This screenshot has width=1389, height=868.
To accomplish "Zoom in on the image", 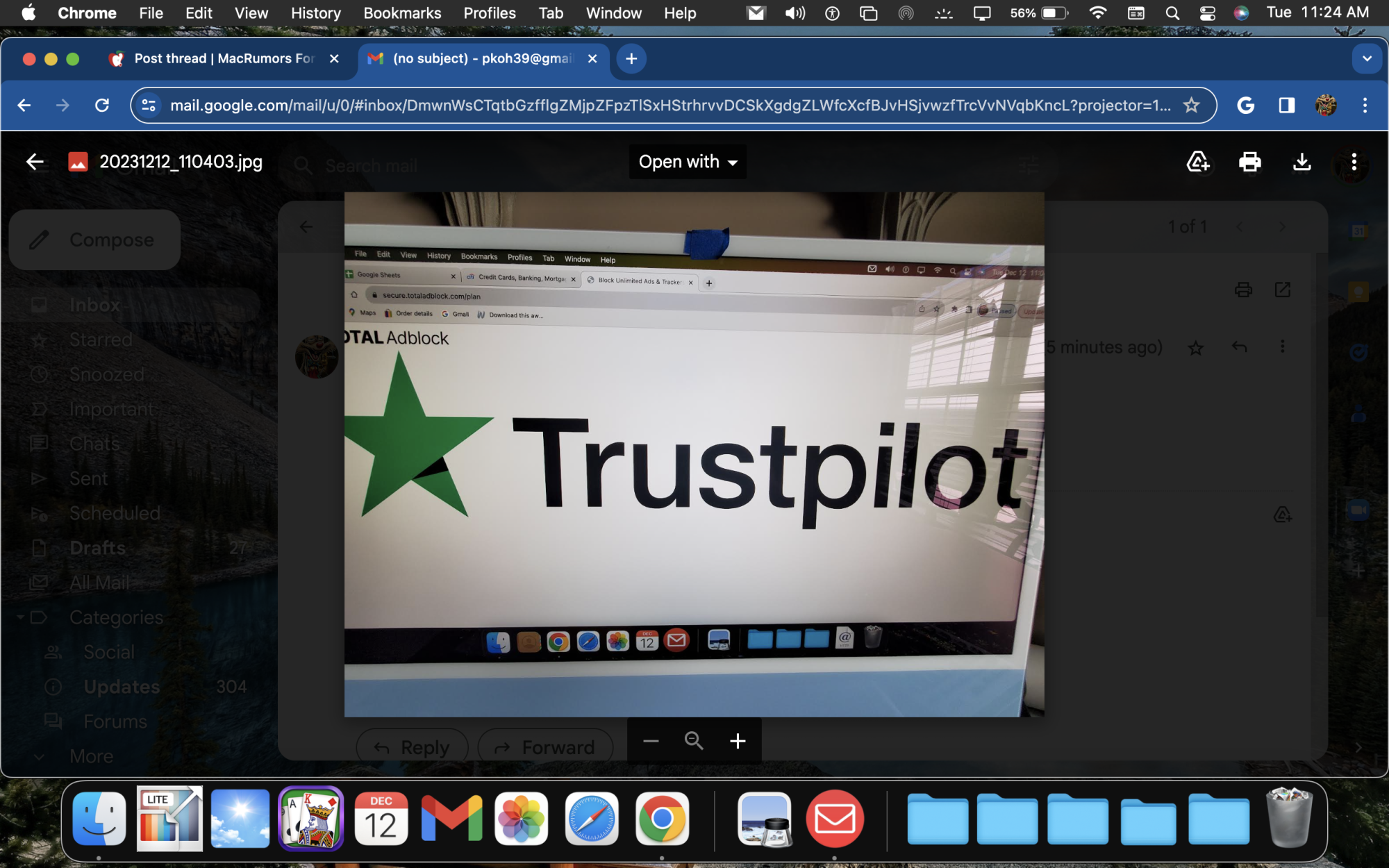I will click(x=738, y=741).
